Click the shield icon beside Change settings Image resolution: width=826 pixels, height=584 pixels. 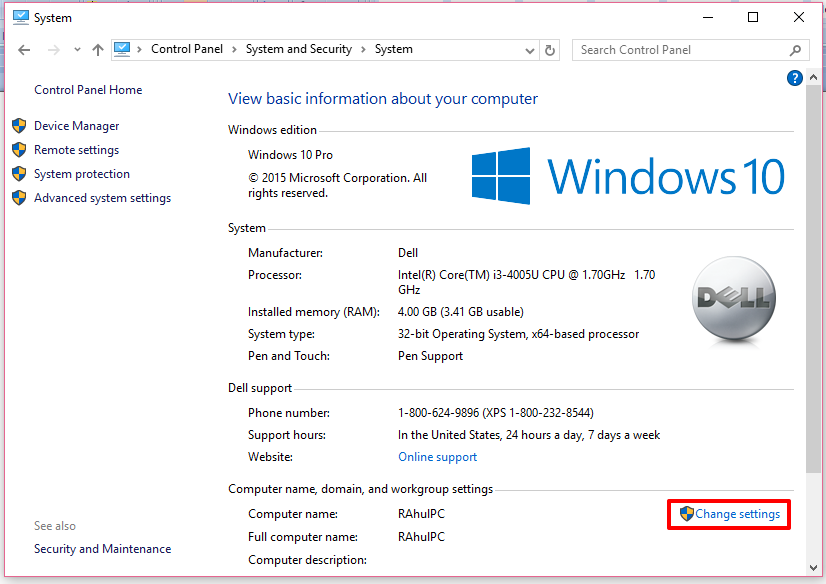point(685,514)
